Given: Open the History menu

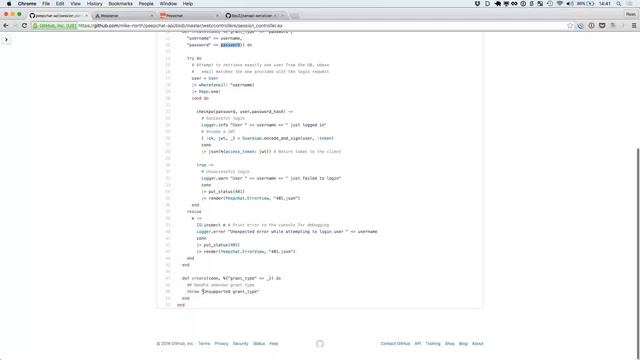Looking at the screenshot, I should pos(94,4).
